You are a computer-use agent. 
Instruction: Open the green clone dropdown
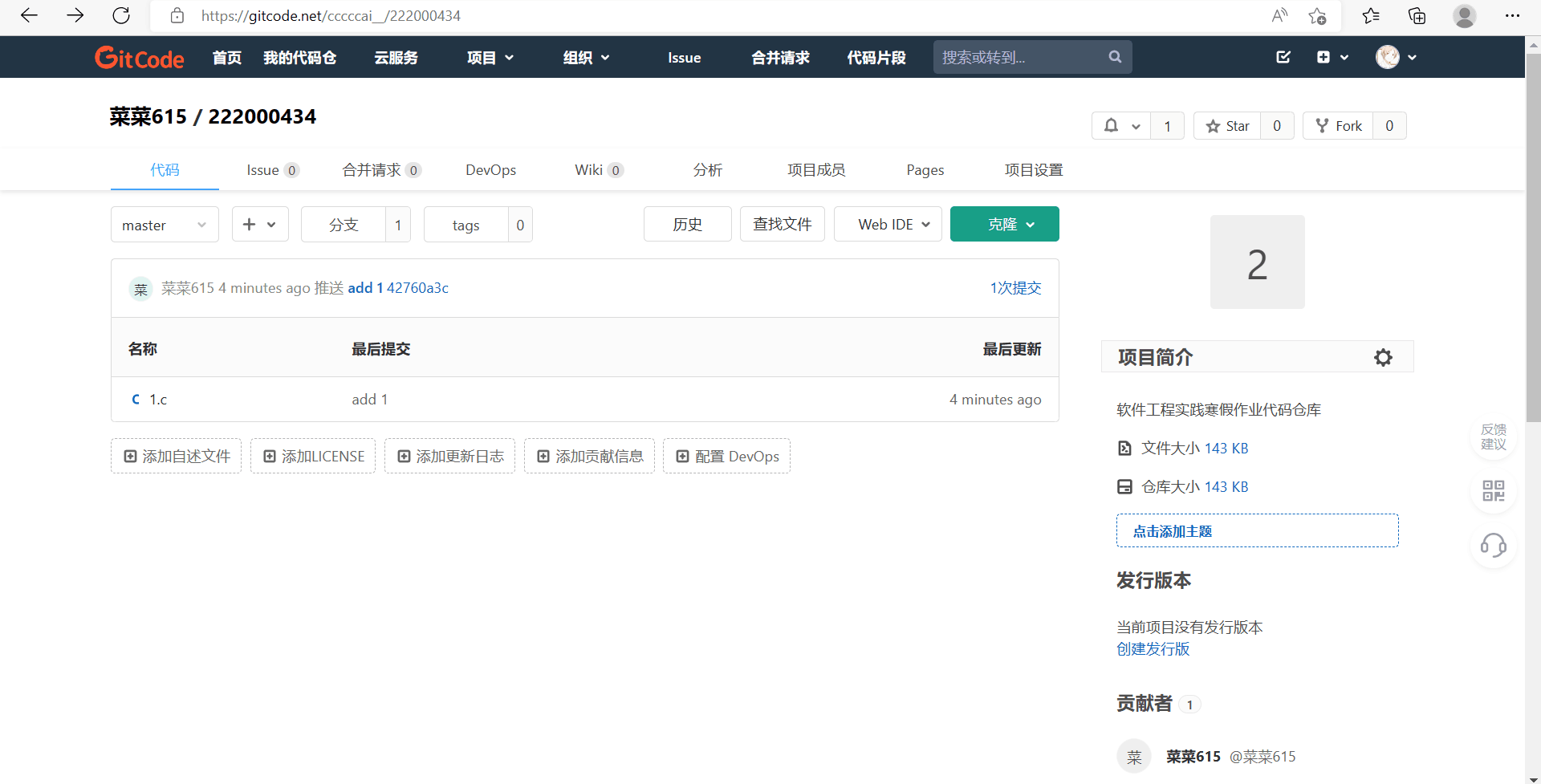1004,224
